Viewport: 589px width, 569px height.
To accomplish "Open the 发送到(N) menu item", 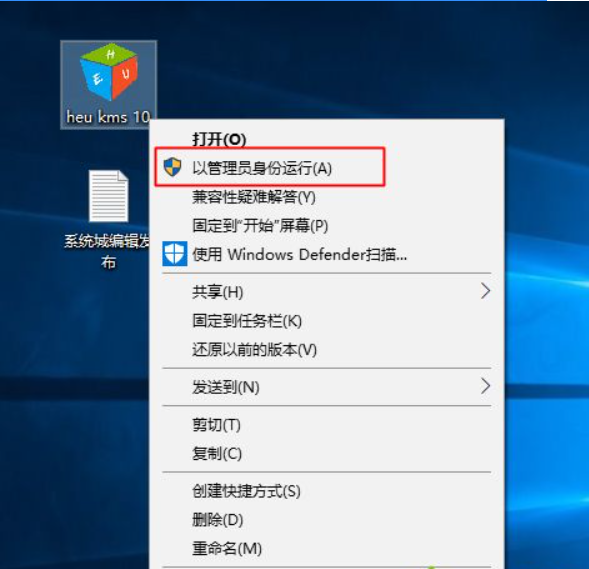I will [x=327, y=387].
